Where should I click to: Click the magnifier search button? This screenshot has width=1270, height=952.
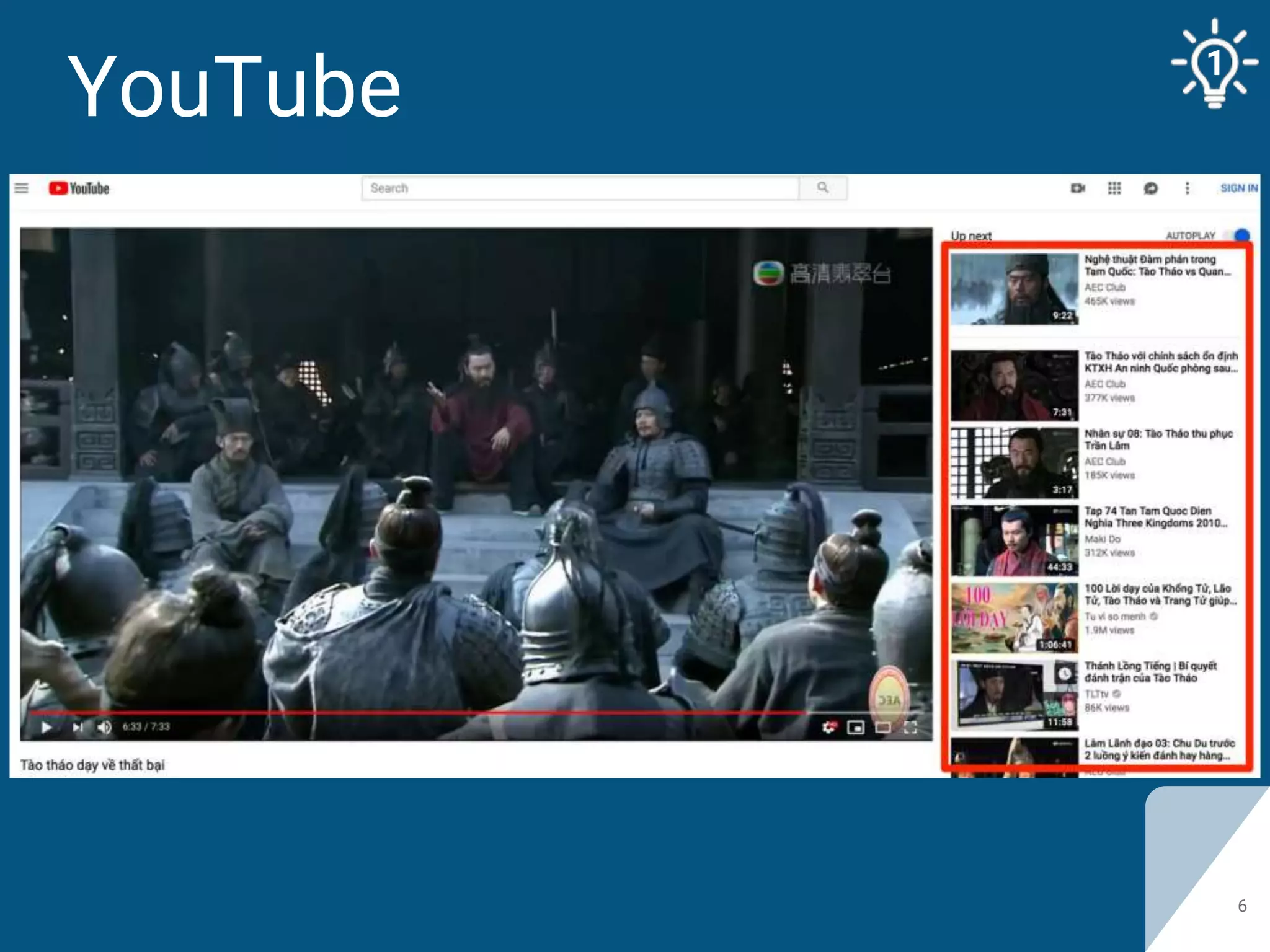click(823, 188)
